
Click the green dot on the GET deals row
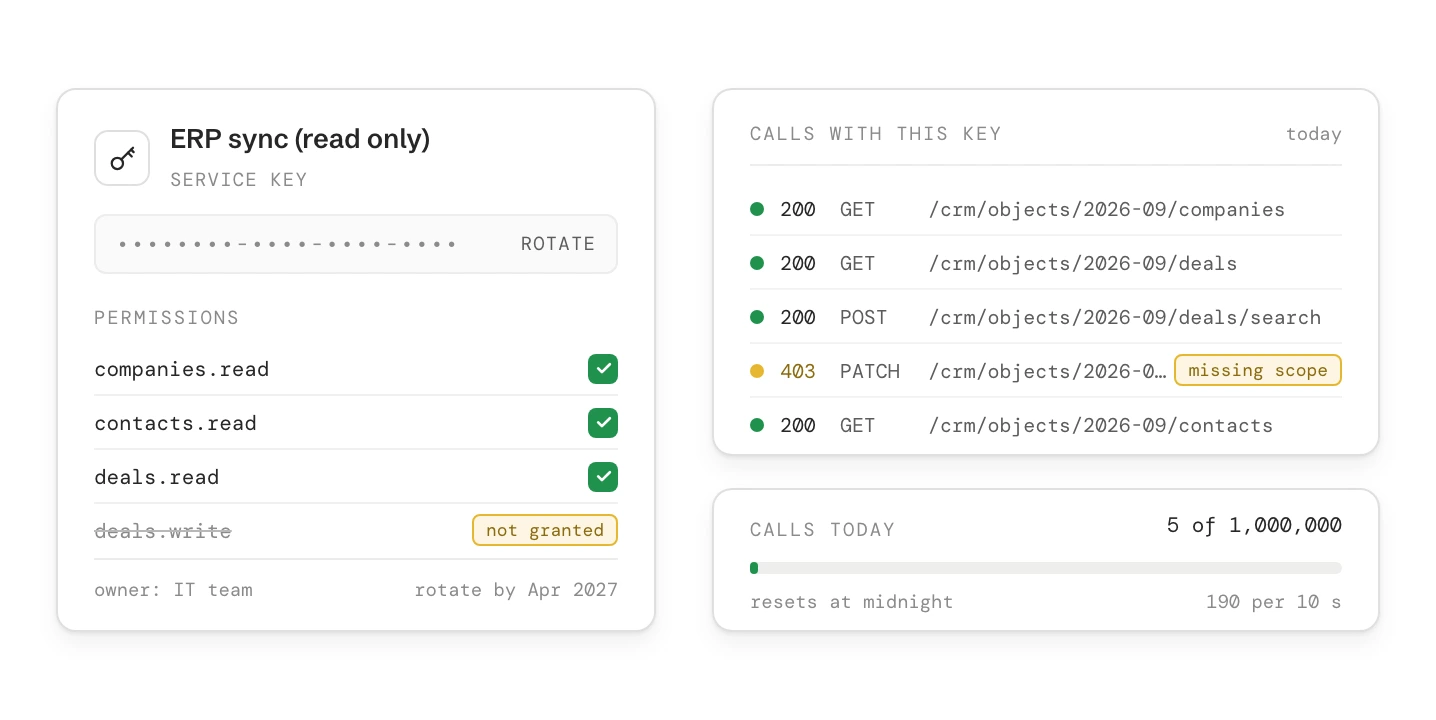(x=757, y=263)
